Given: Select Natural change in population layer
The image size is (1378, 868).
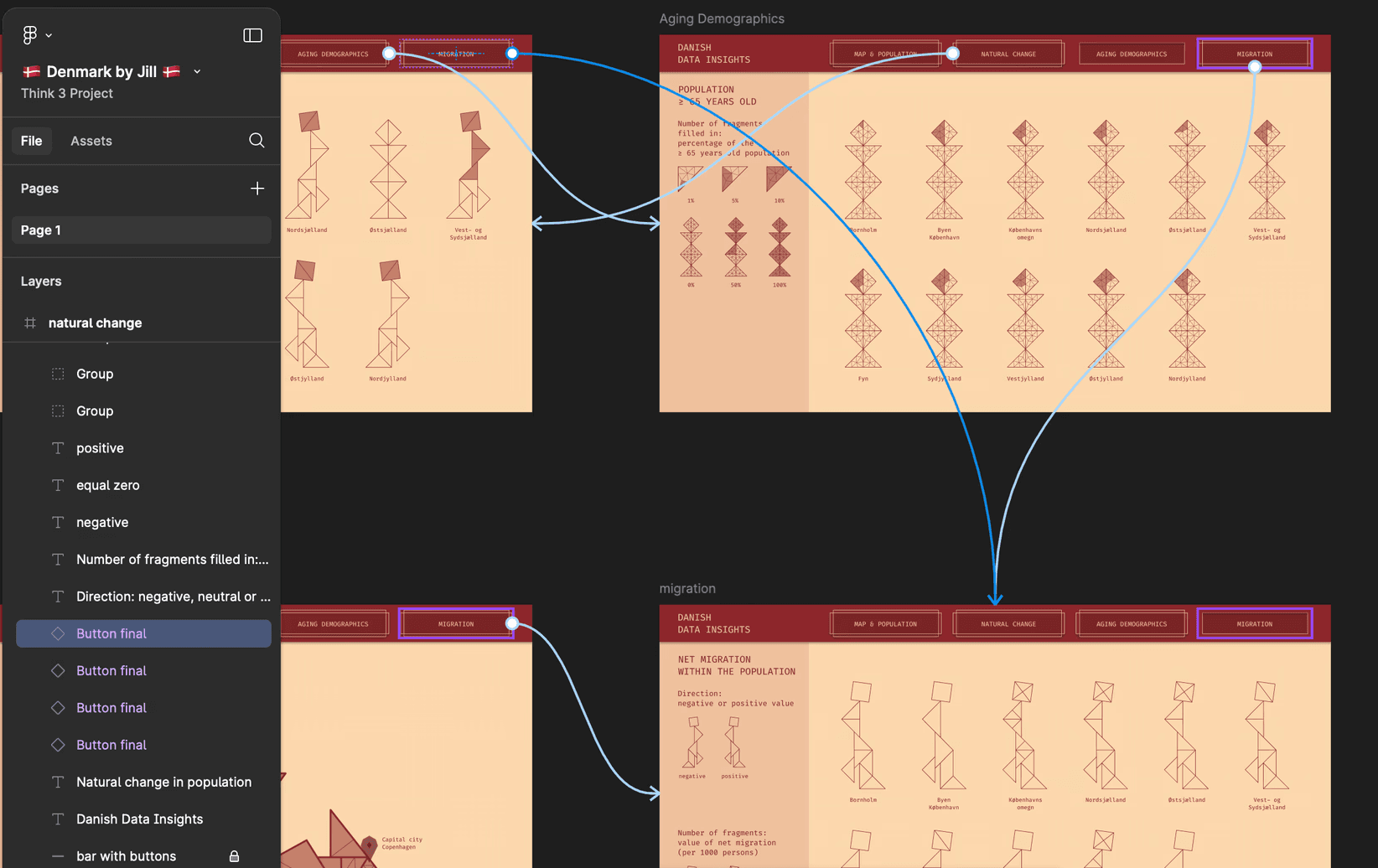Looking at the screenshot, I should (x=143, y=782).
